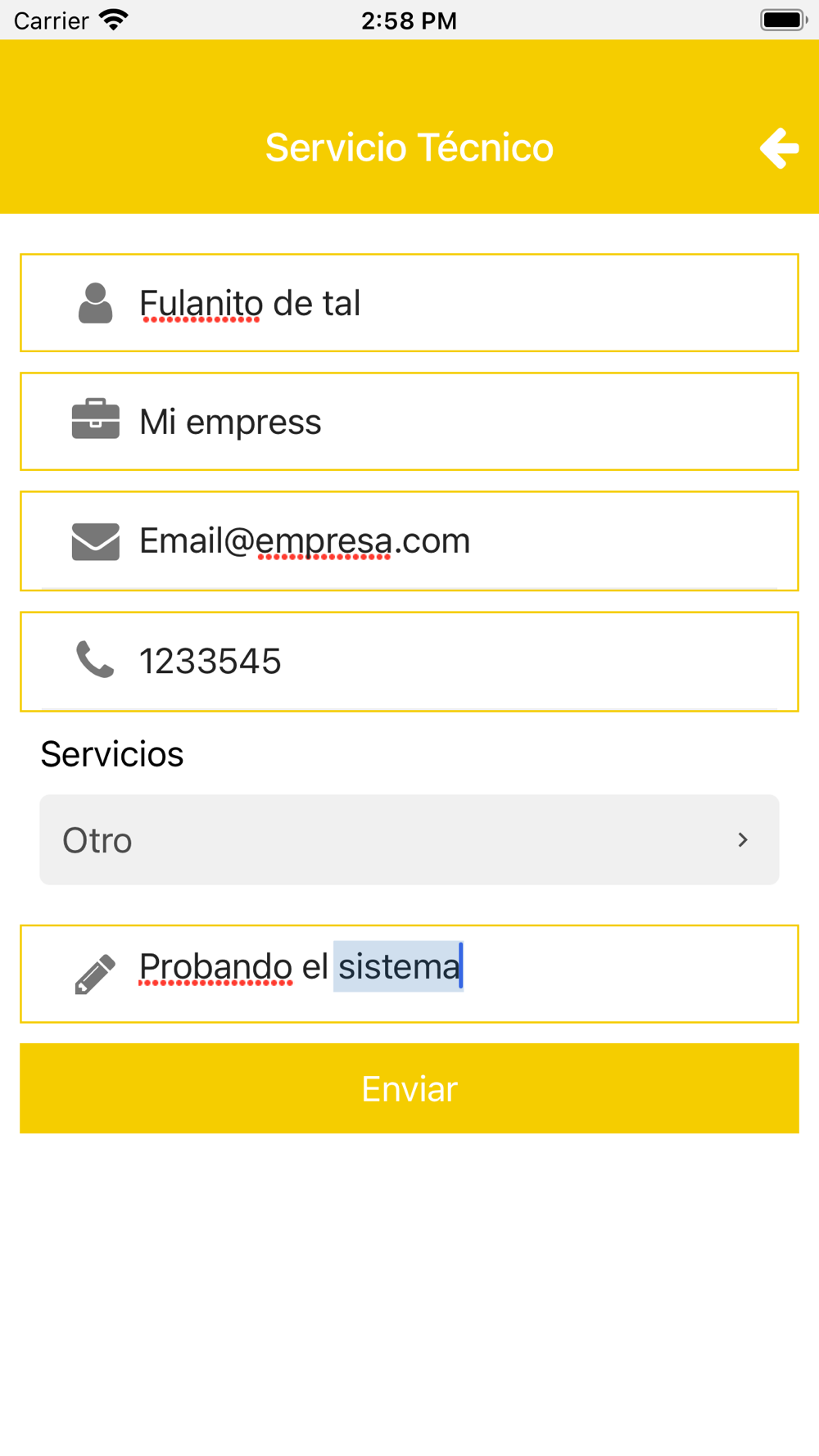Click the misspelled word 'Probando'

tap(215, 967)
